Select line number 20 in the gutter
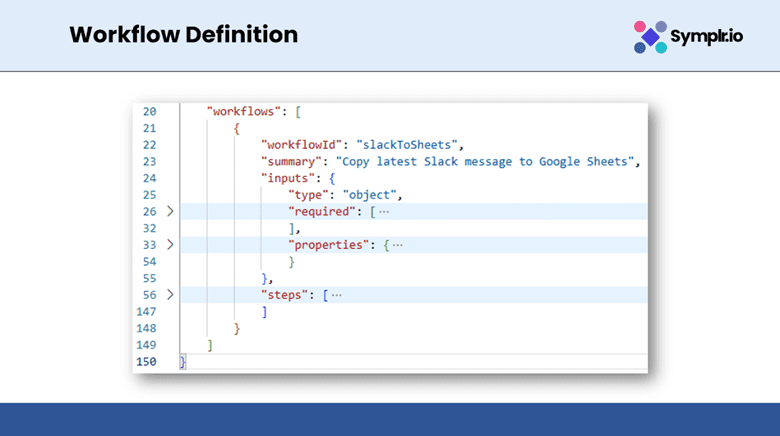 (x=149, y=111)
